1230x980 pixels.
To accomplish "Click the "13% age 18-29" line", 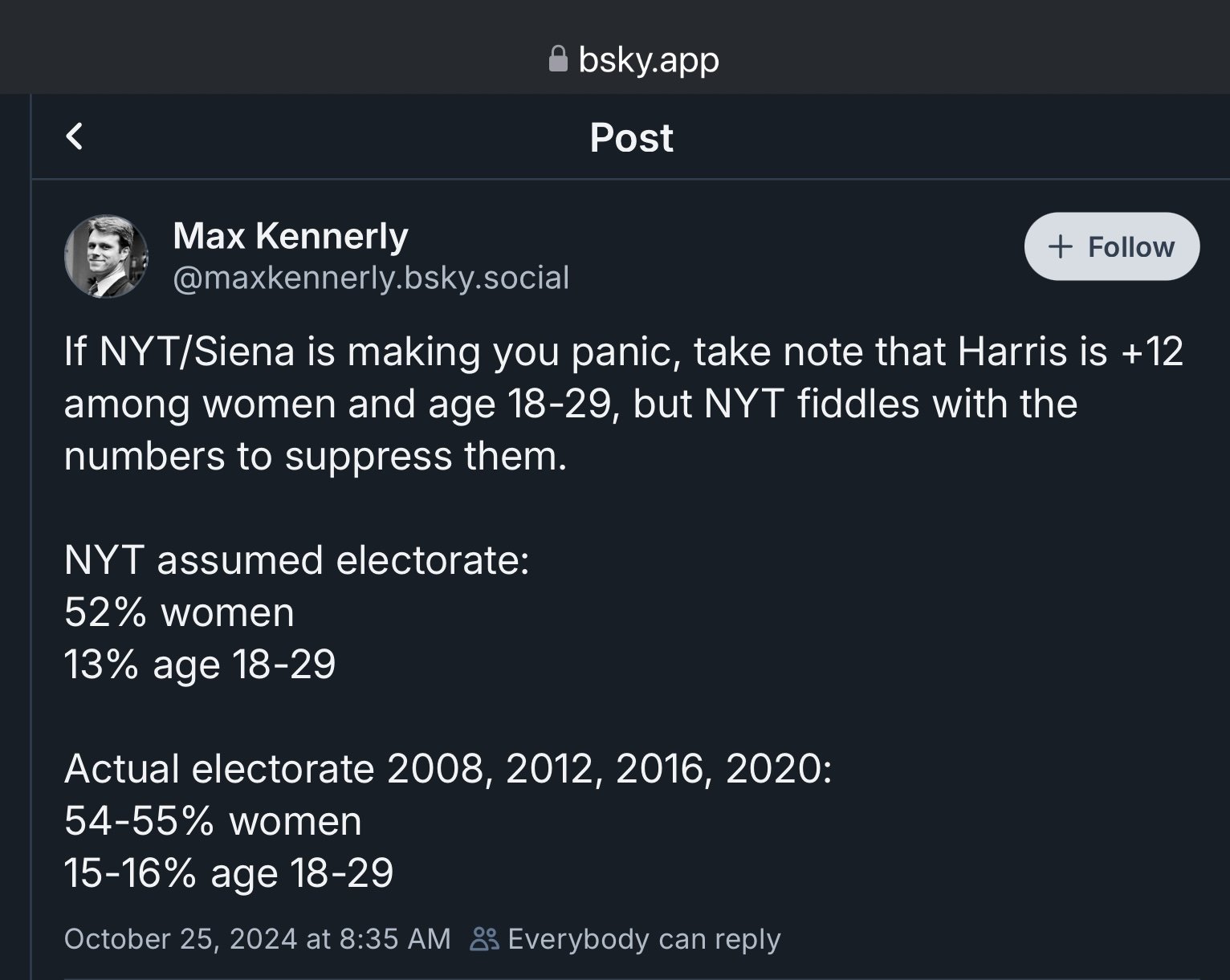I will tap(200, 665).
